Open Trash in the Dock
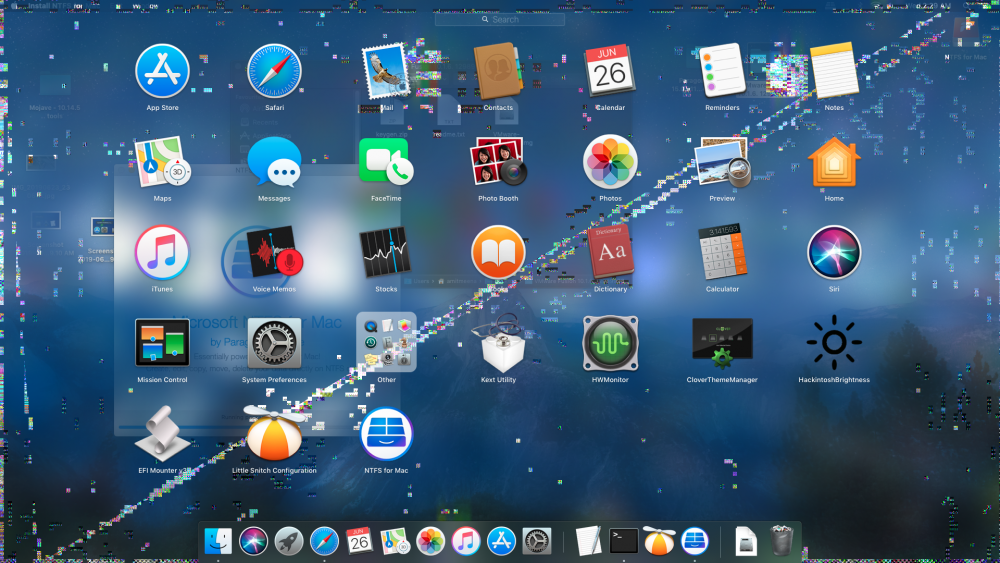This screenshot has width=1000, height=563. pos(781,541)
